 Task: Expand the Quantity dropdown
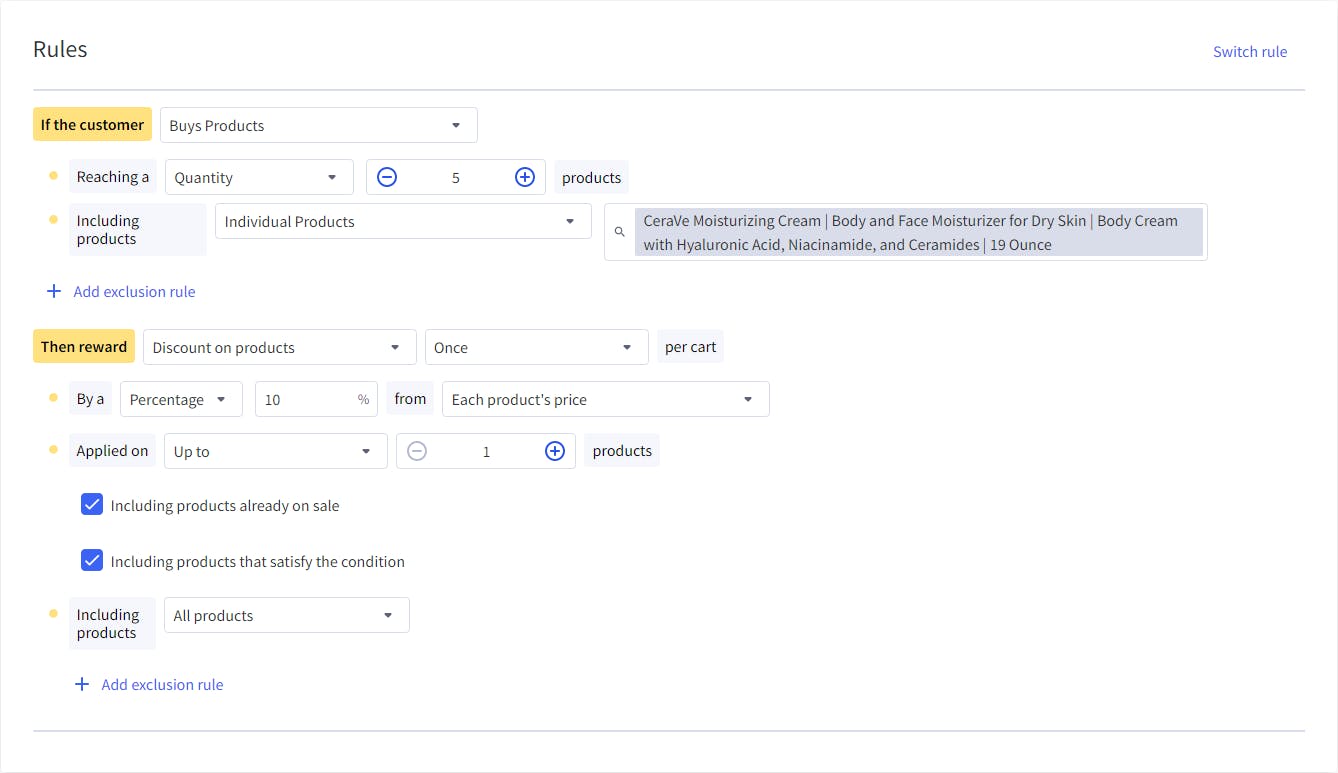258,177
